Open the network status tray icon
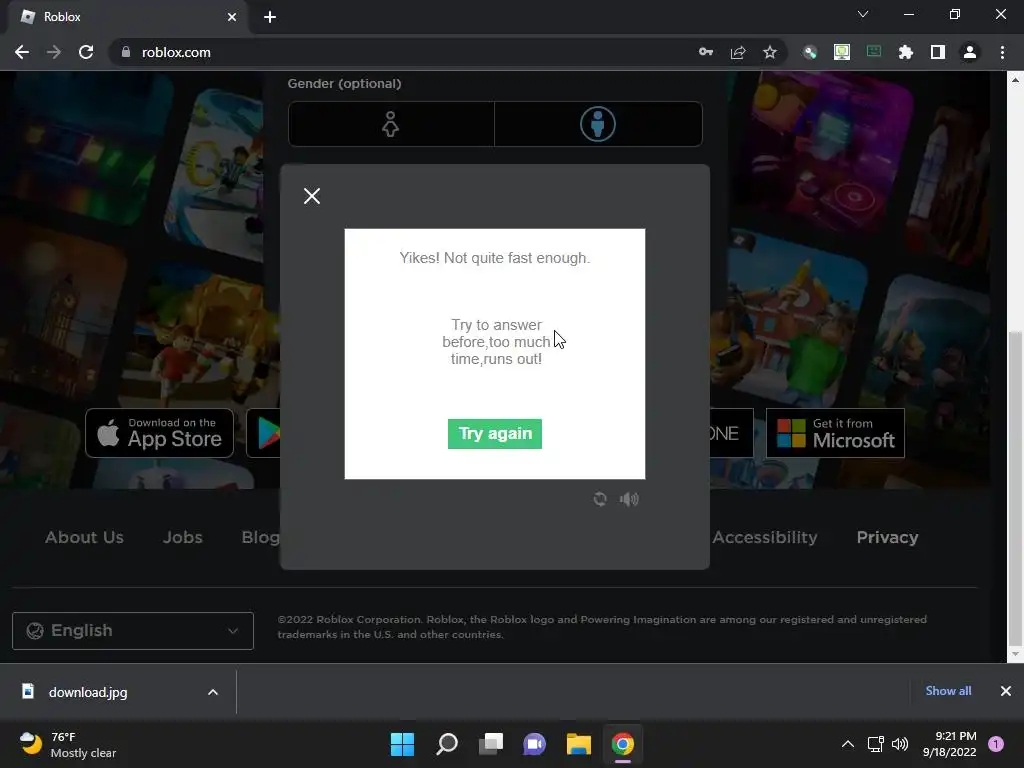Screen dimensions: 1024x768 click(x=876, y=744)
